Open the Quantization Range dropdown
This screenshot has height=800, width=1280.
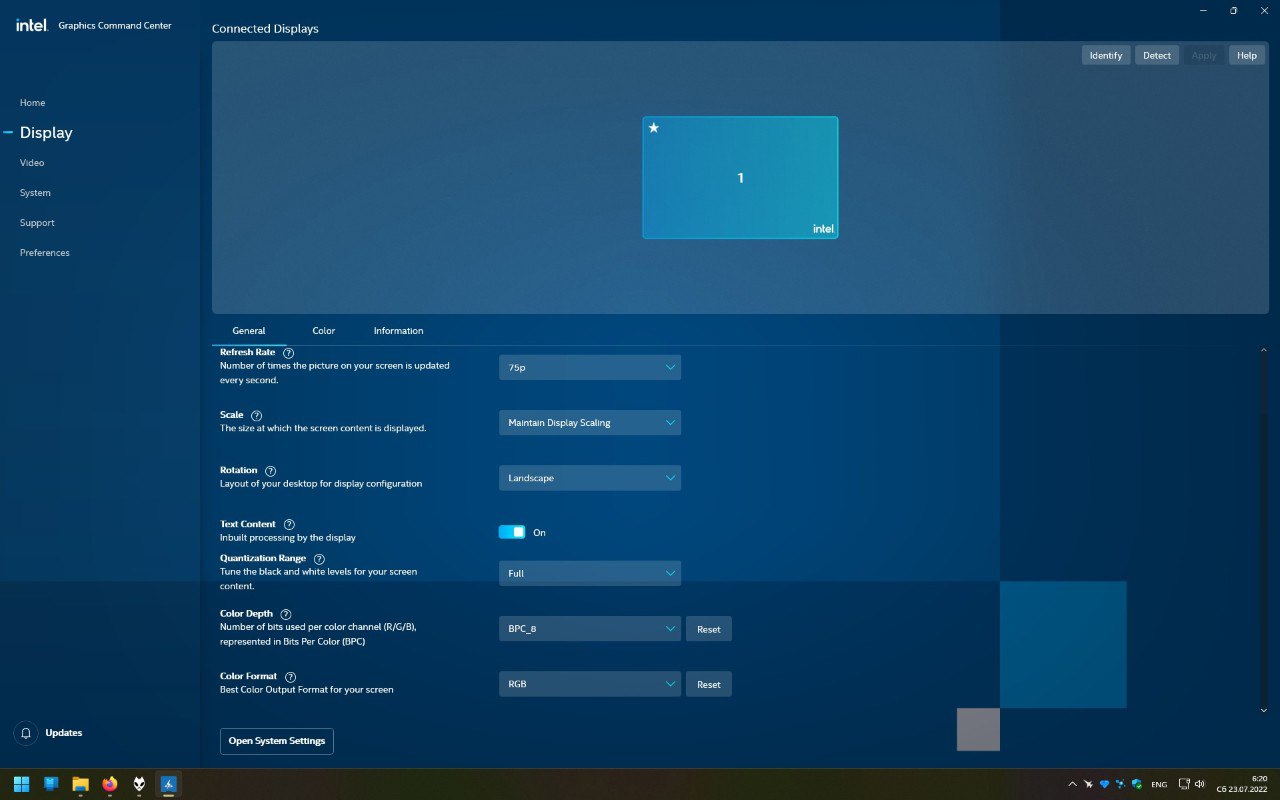[590, 573]
